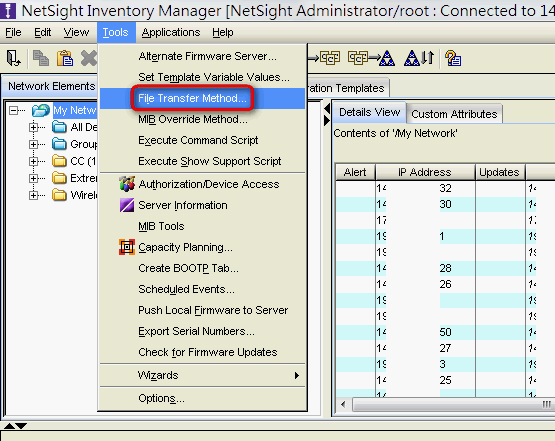Click the firmware triangle with arrows icon
This screenshot has width=555, height=441.
coord(419,58)
